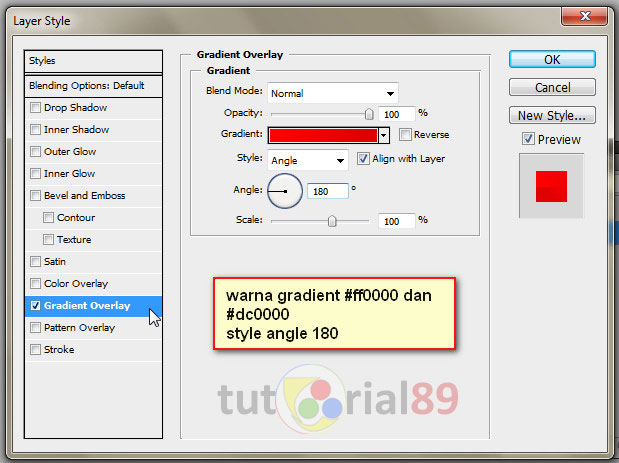The image size is (619, 463).
Task: Click the New Style... button
Action: 552,115
